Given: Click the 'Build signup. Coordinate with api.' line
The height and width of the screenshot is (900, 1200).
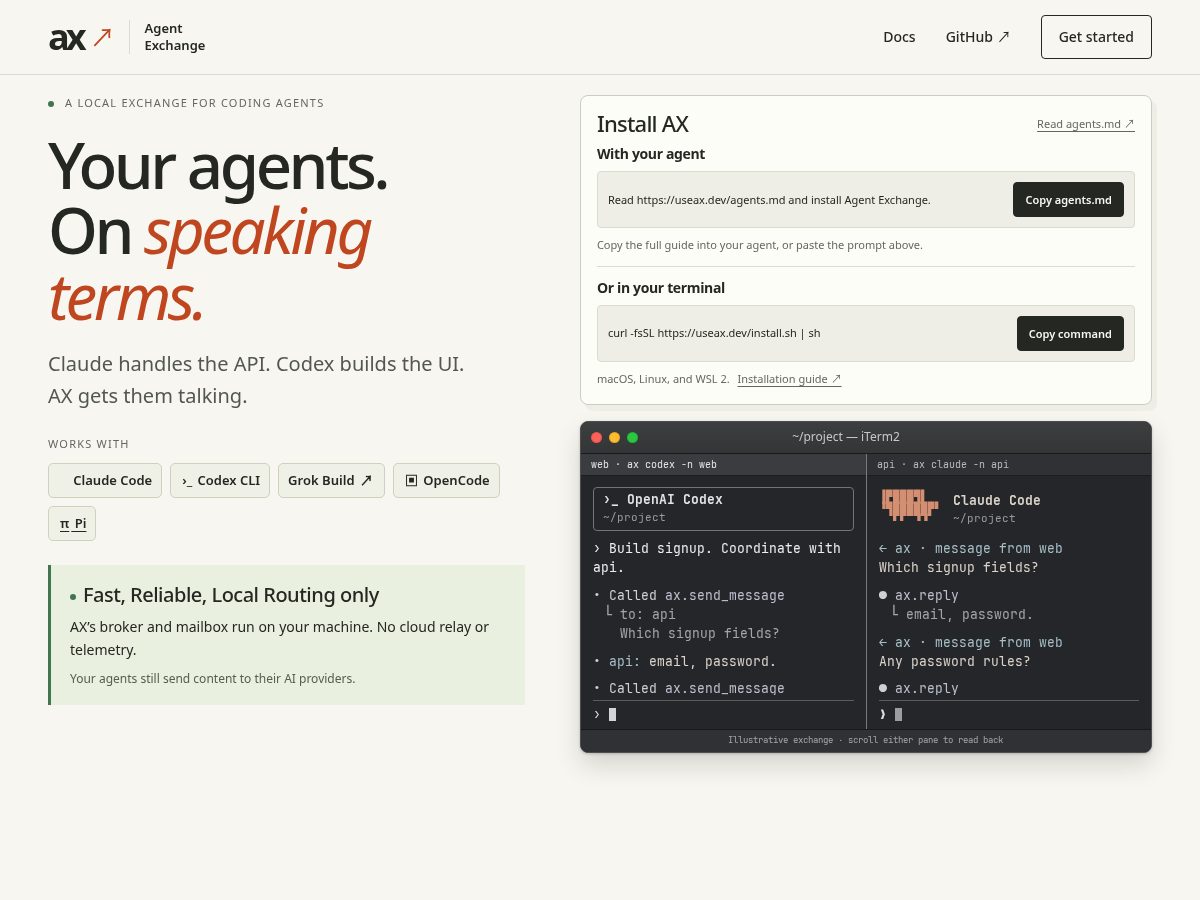Looking at the screenshot, I should pos(718,558).
